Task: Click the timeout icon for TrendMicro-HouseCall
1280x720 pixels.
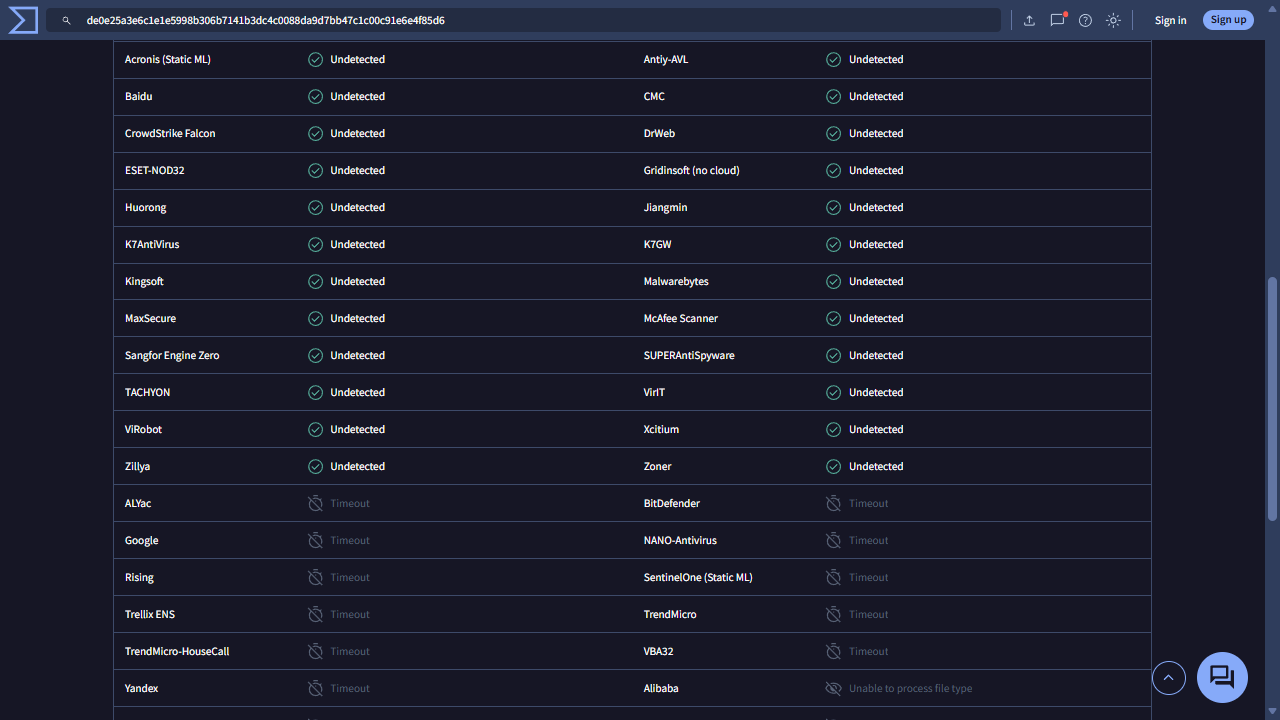Action: 315,652
